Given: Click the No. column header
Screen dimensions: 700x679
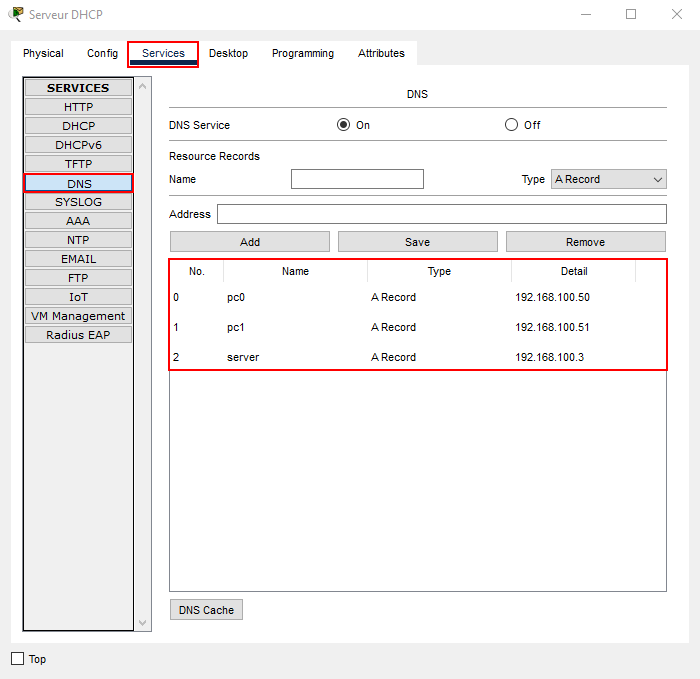Looking at the screenshot, I should point(196,271).
